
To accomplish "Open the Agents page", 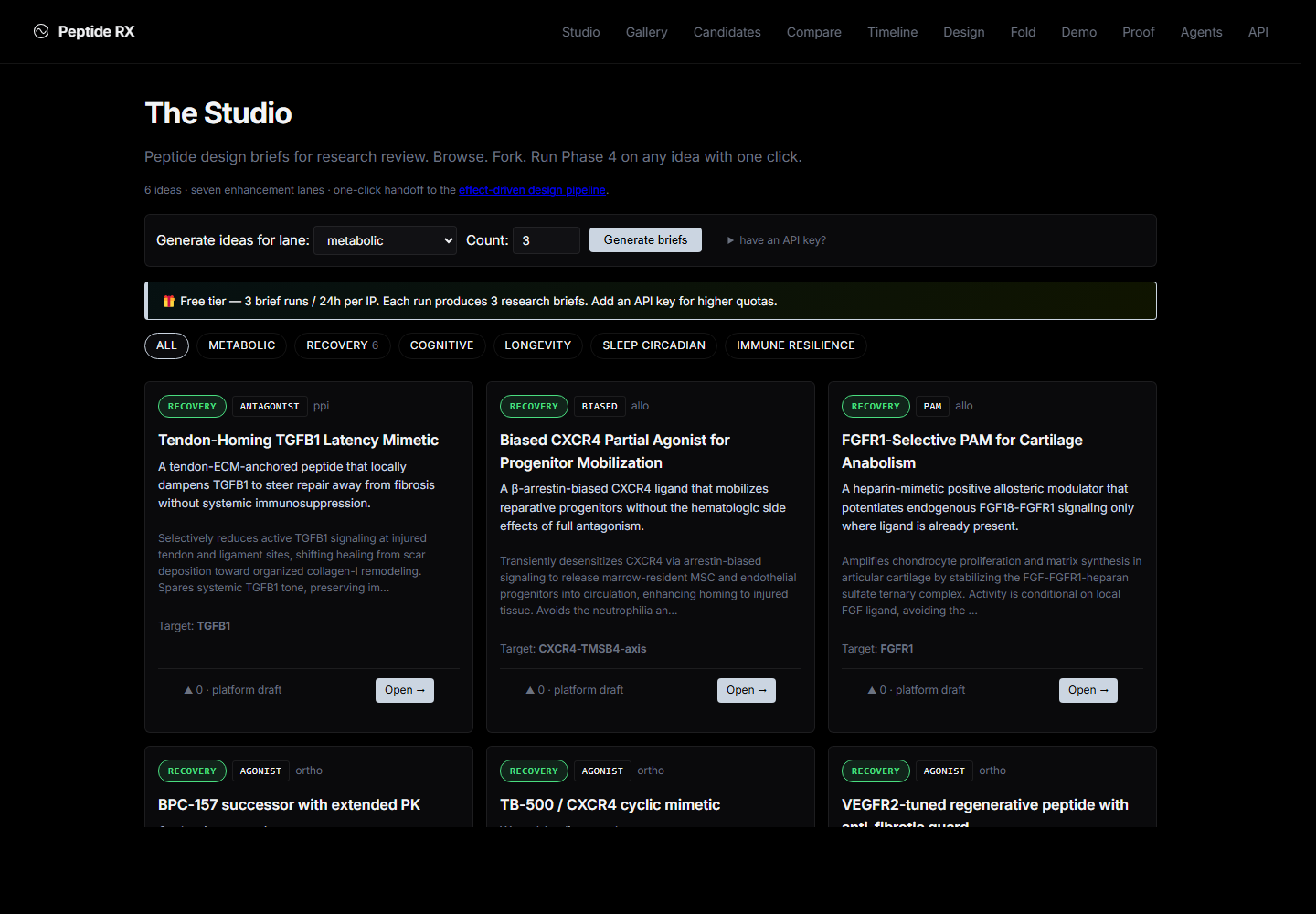I will click(x=1202, y=32).
